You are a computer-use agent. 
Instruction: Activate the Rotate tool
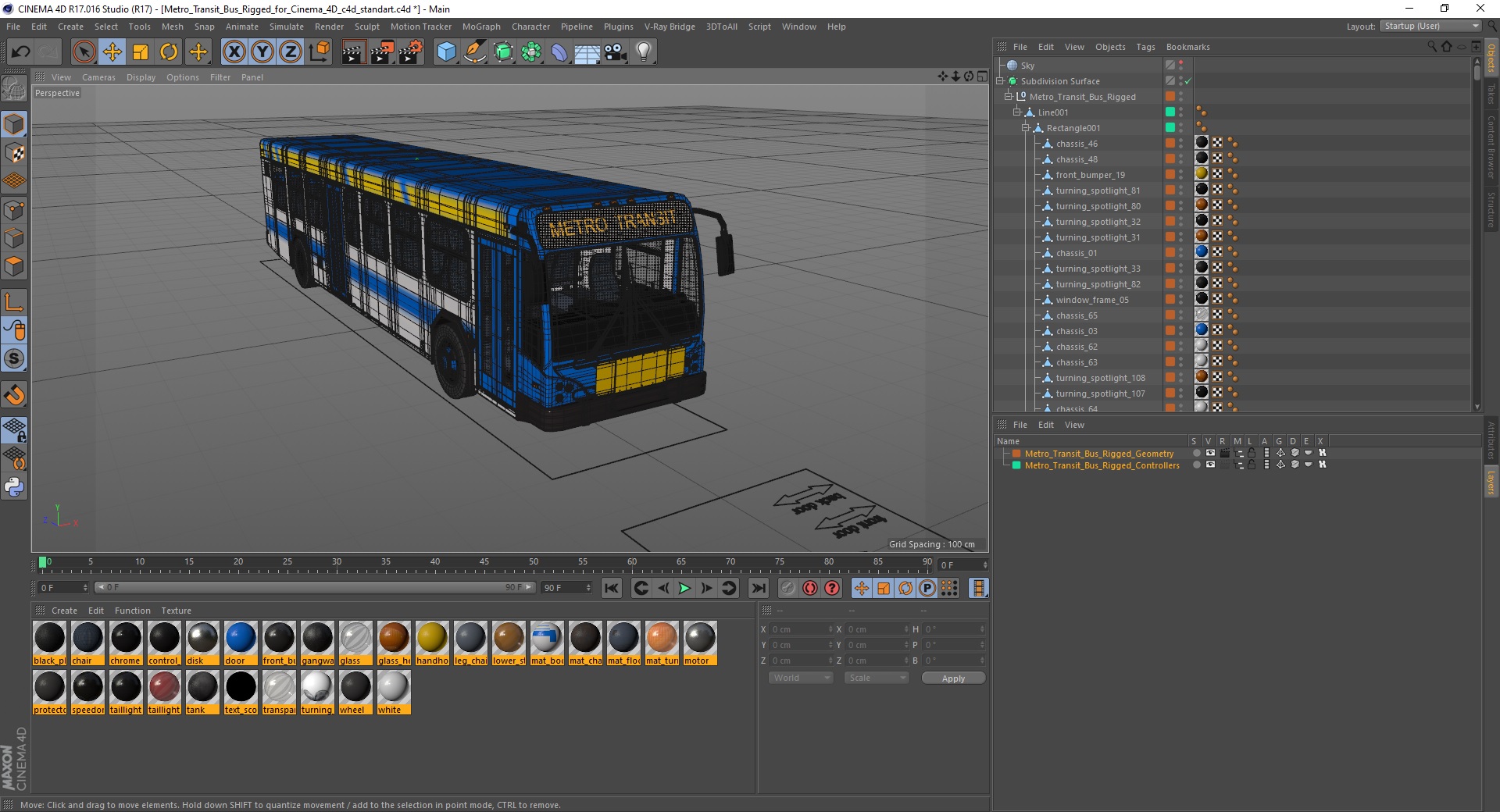[169, 52]
